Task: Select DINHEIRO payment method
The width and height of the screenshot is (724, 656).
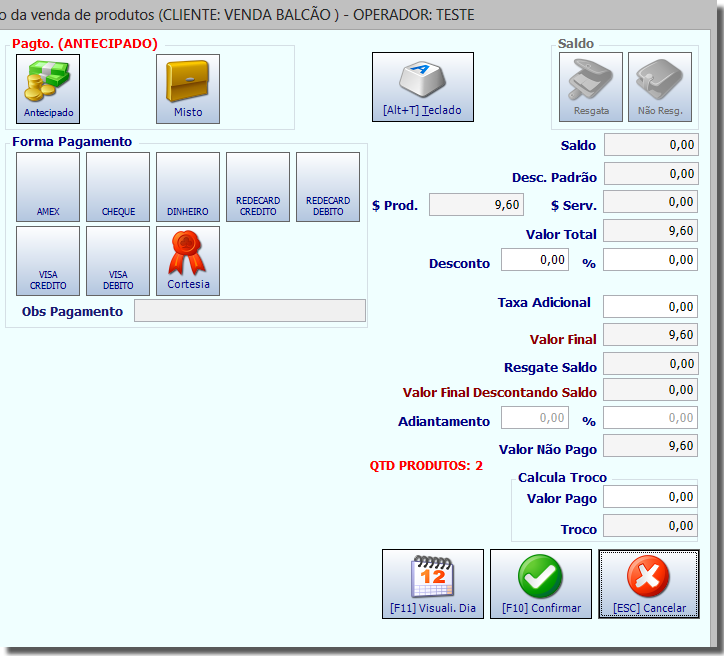Action: (188, 187)
